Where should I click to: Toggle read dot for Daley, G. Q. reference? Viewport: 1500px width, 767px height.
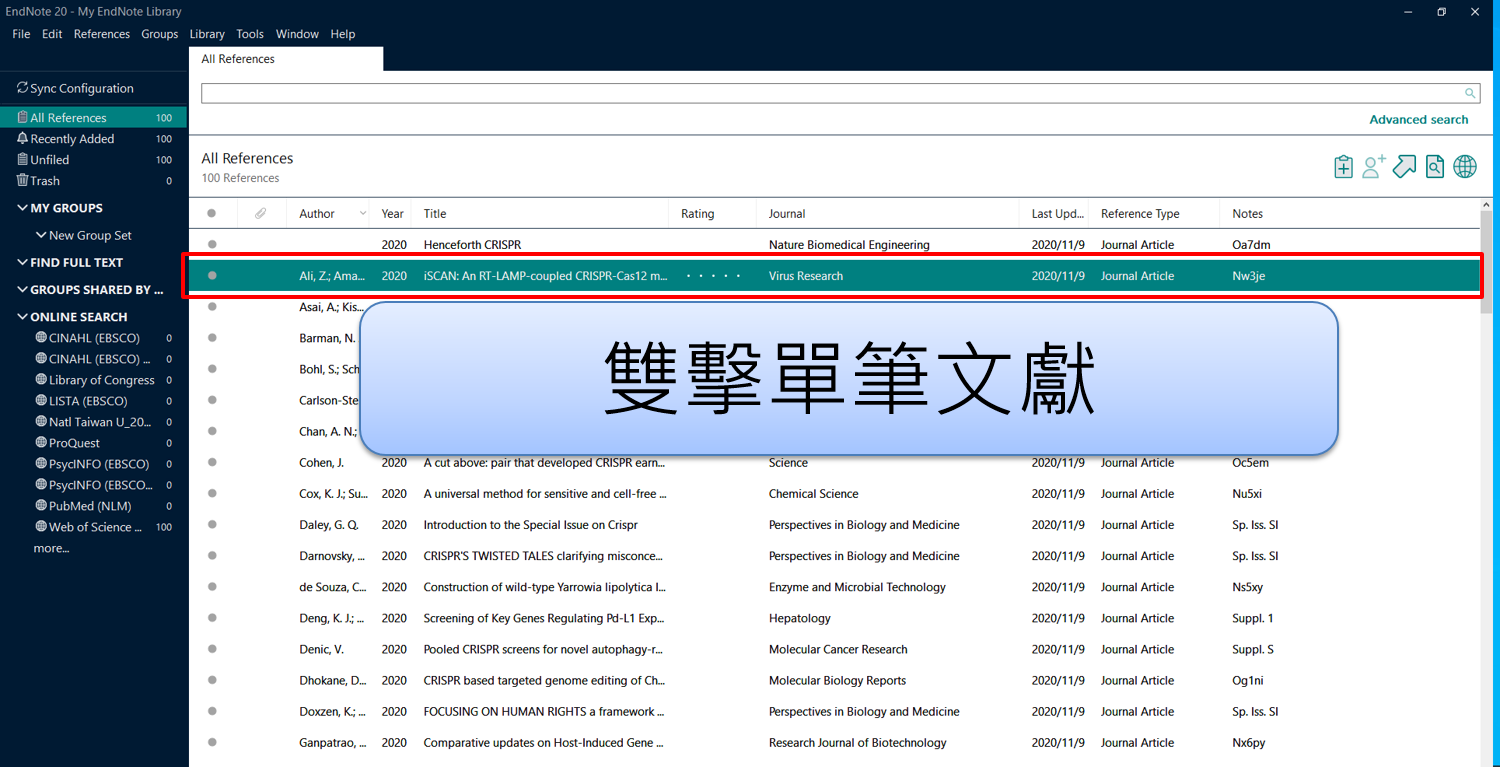[212, 525]
